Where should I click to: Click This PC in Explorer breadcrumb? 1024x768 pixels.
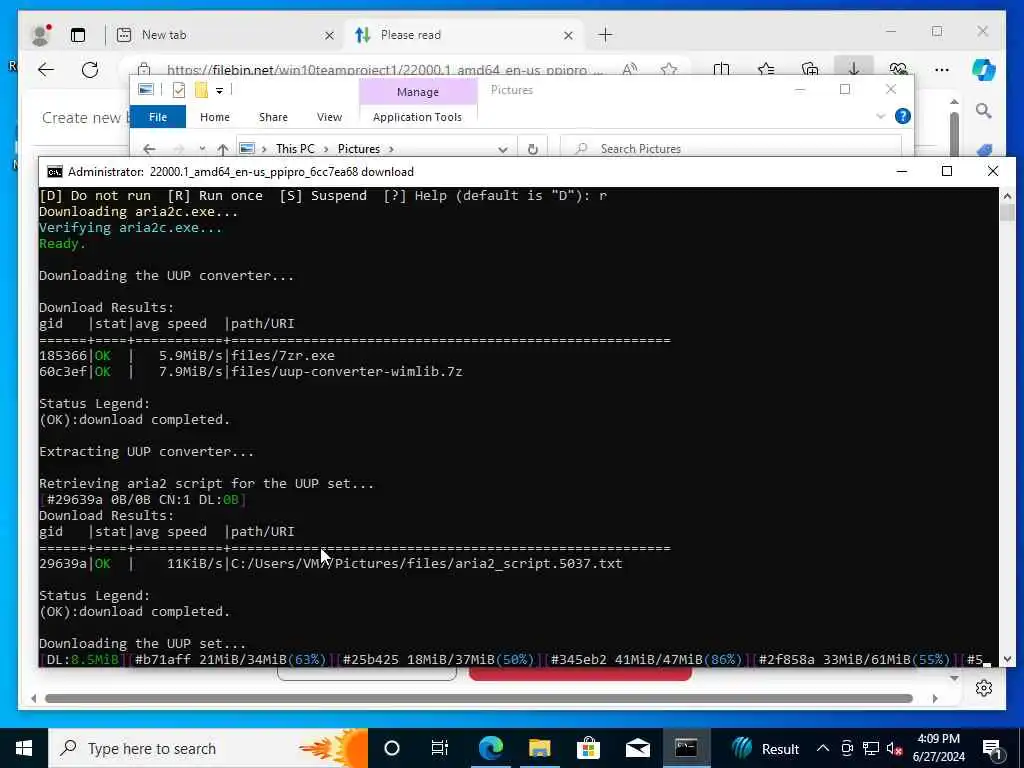295,149
